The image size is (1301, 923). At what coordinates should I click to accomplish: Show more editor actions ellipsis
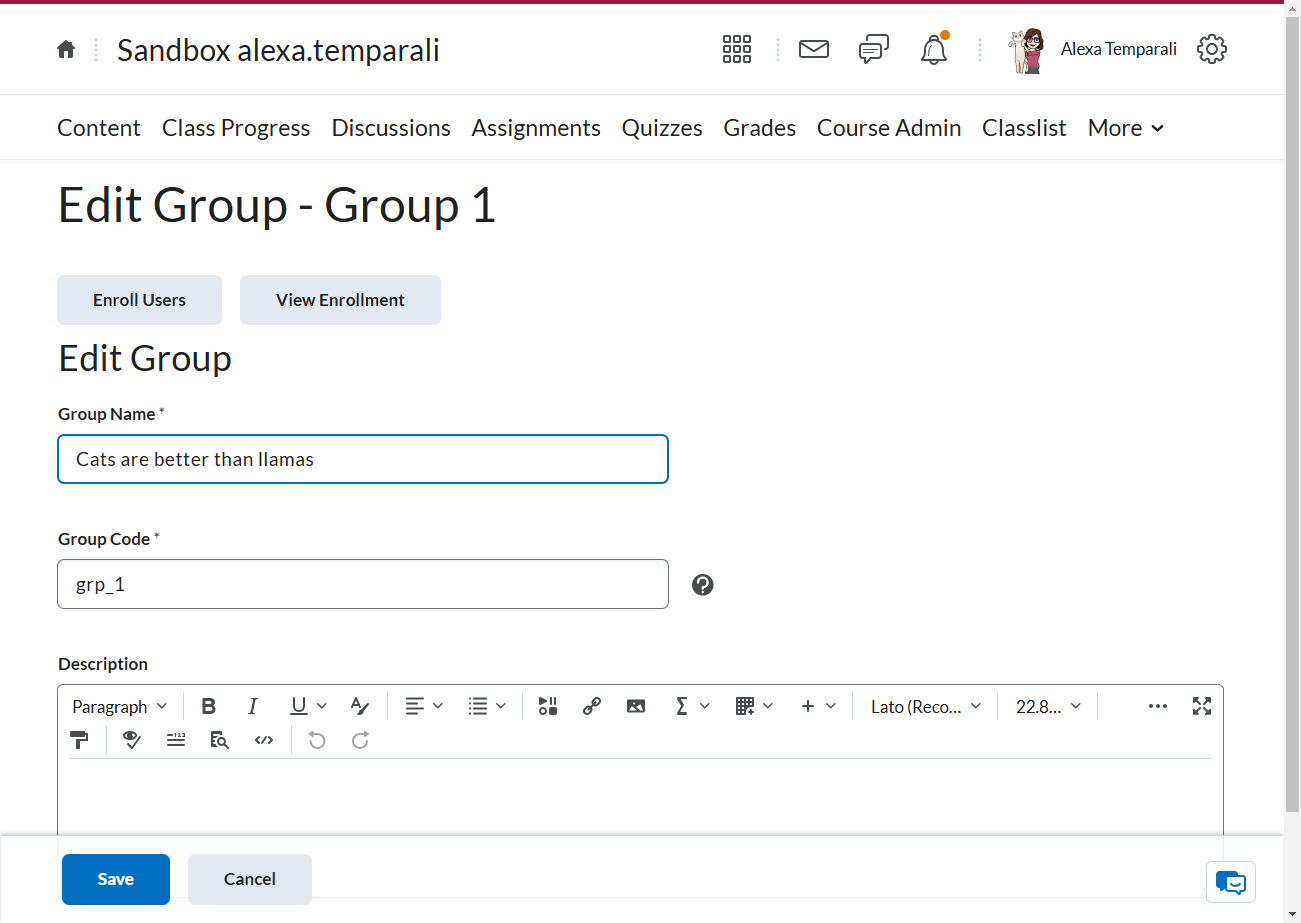point(1158,707)
